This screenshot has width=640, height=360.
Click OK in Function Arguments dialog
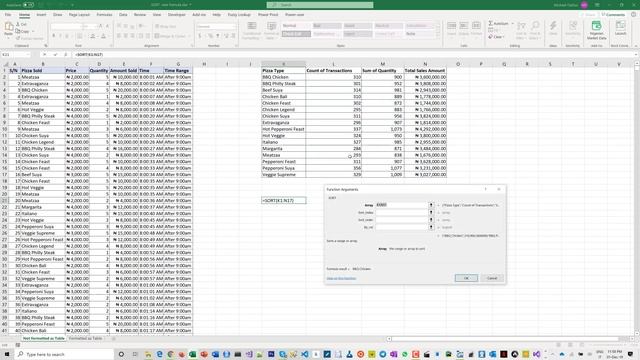pyautogui.click(x=466, y=278)
